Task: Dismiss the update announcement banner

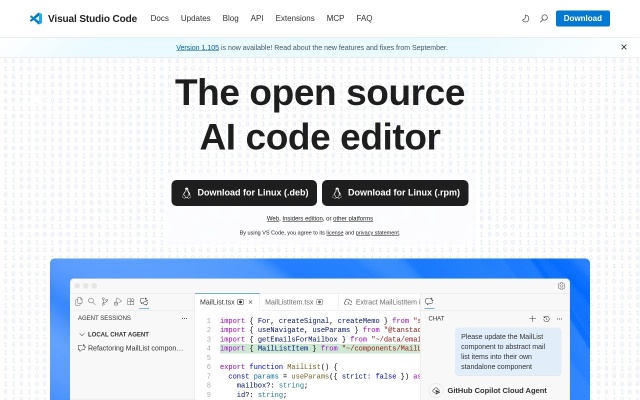Action: point(624,47)
